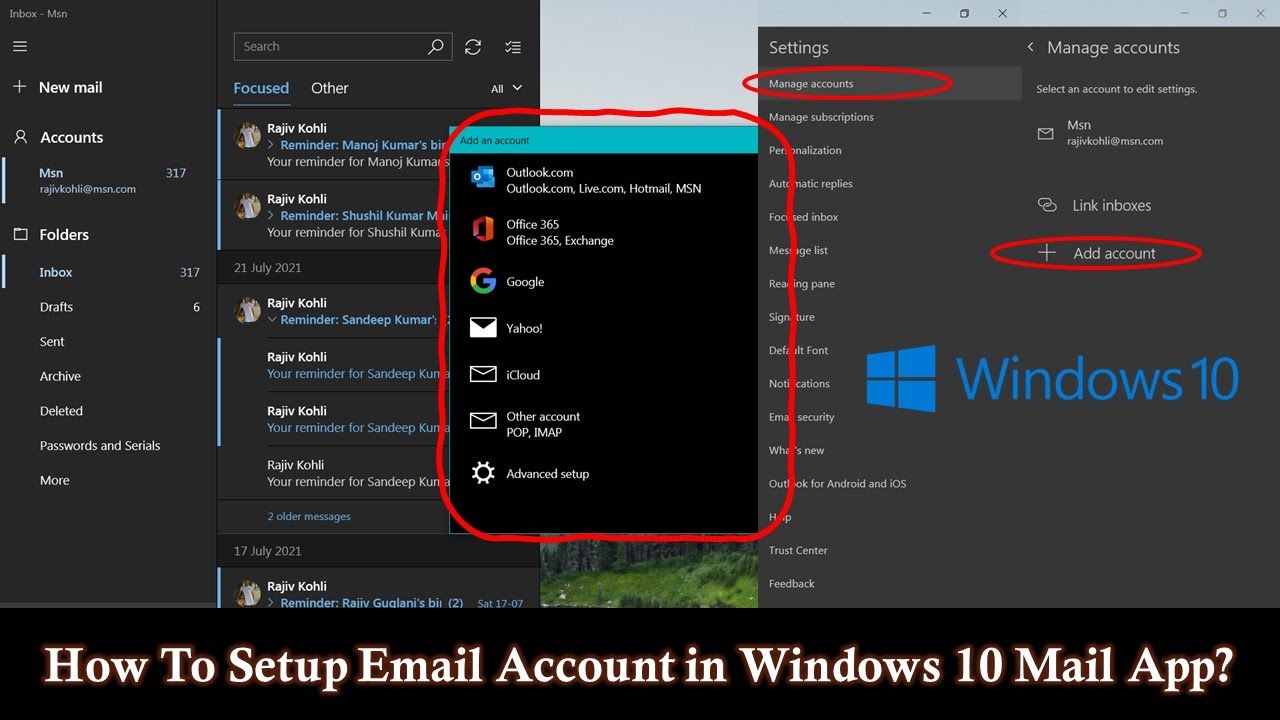Image resolution: width=1280 pixels, height=720 pixels.
Task: Choose Office 365 Exchange account option
Action: [x=603, y=232]
